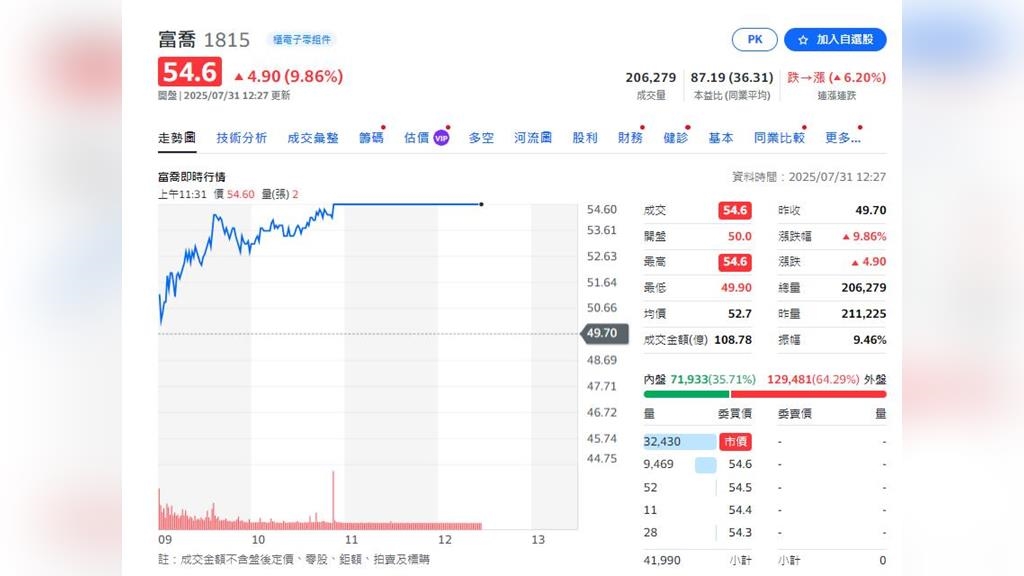Go to the 籌碼 tab

tap(371, 138)
